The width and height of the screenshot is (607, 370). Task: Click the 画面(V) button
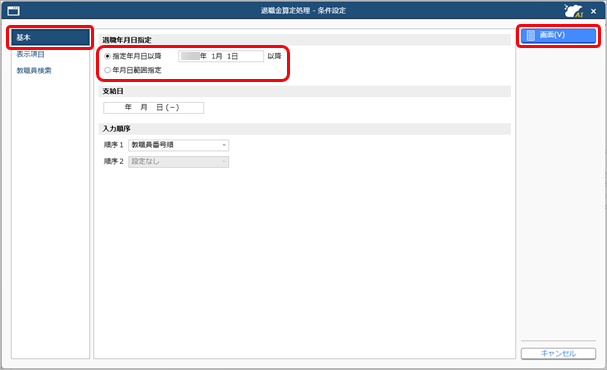[558, 36]
